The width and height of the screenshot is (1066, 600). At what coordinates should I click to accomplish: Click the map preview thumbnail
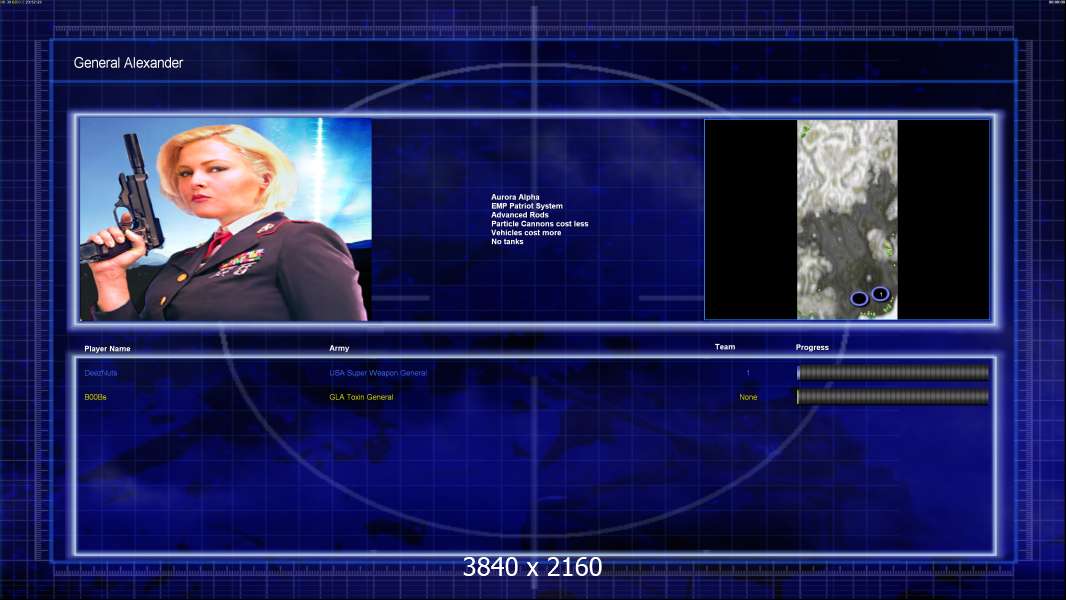click(847, 219)
